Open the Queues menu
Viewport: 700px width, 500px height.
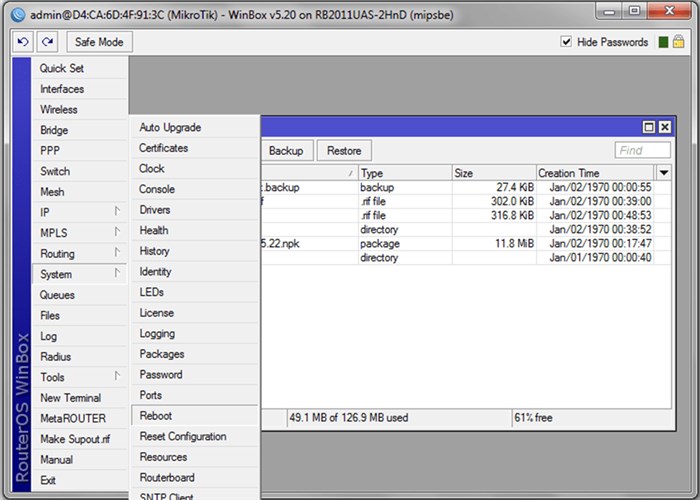coord(79,295)
